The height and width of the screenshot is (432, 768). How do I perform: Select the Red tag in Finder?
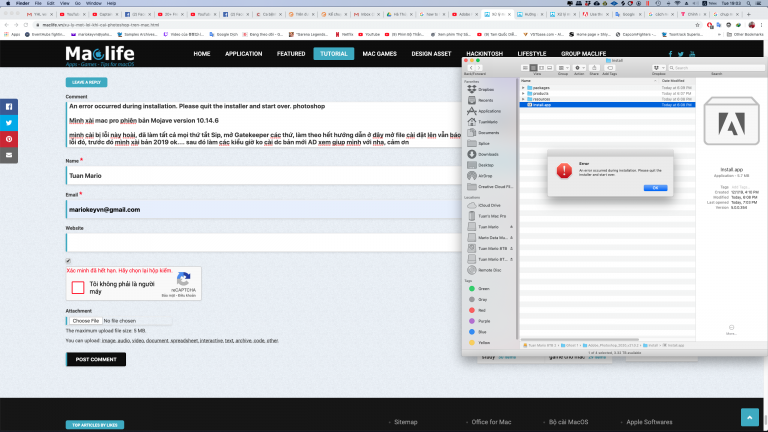tap(478, 310)
